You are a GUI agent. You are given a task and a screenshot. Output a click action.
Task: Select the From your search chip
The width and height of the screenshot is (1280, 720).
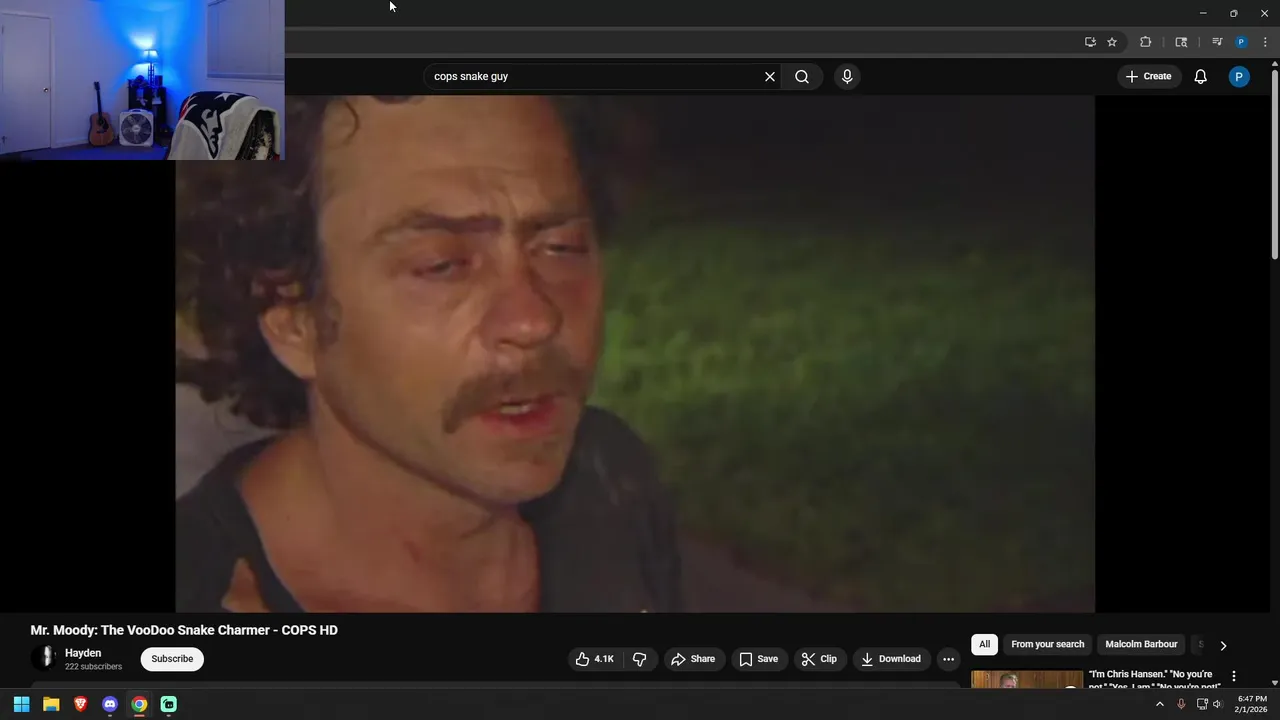pos(1047,645)
